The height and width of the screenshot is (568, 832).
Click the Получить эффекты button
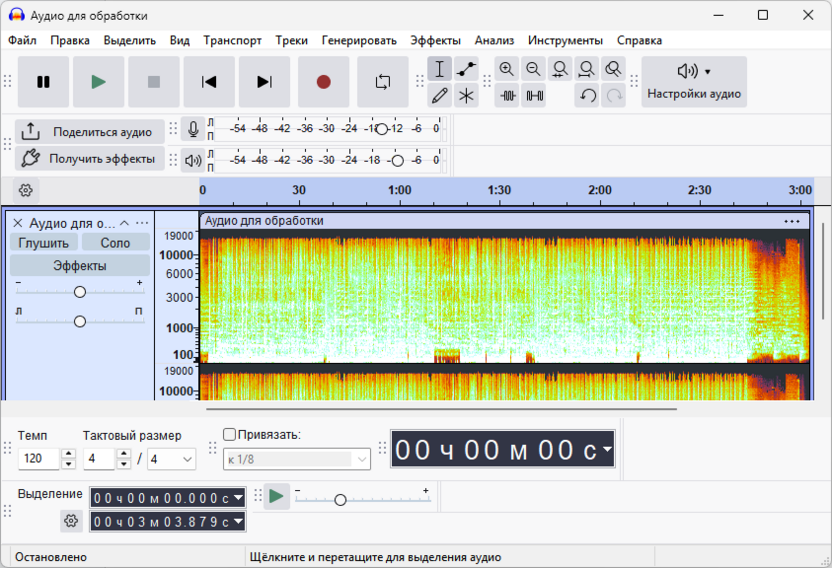pyautogui.click(x=90, y=158)
